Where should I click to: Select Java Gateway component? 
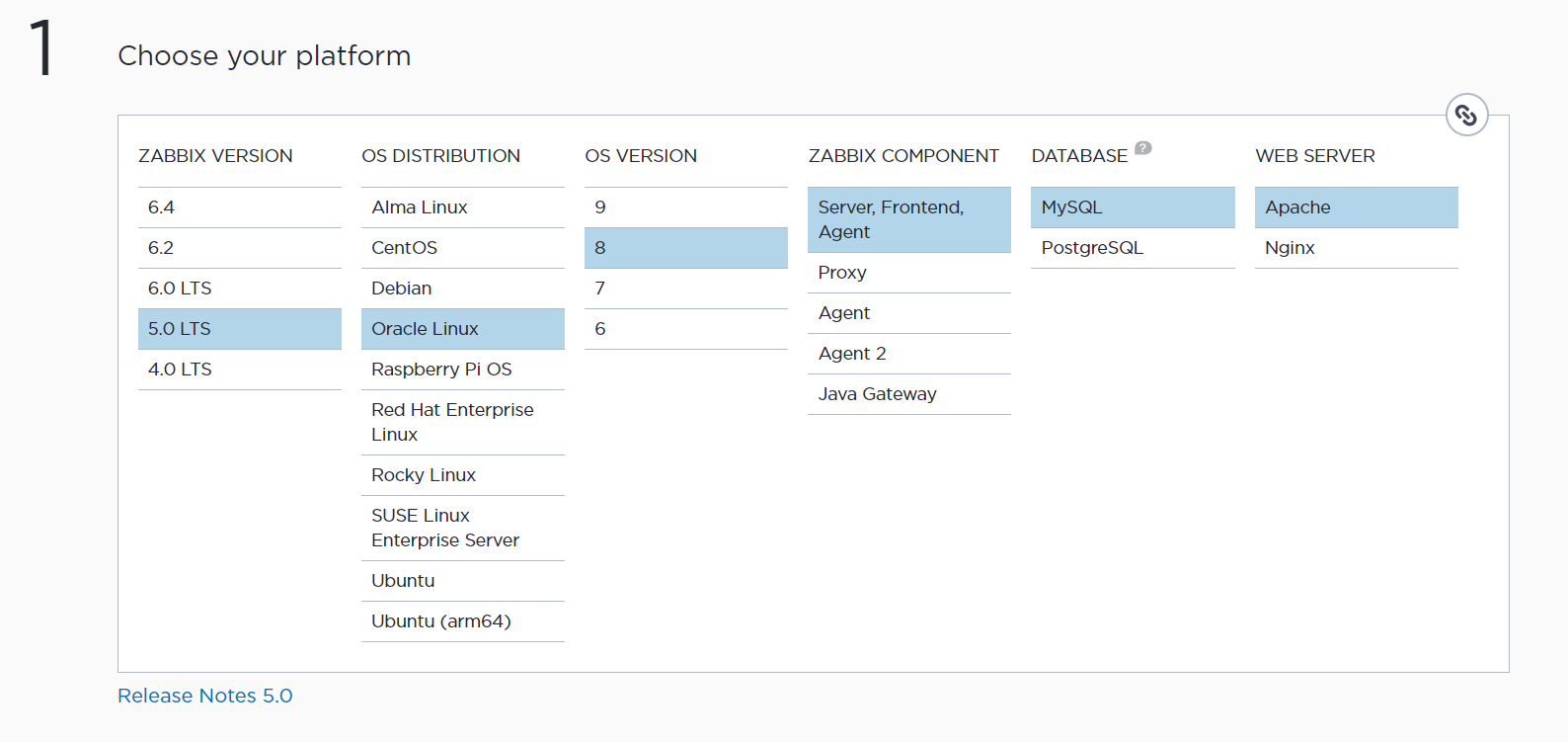(x=909, y=394)
